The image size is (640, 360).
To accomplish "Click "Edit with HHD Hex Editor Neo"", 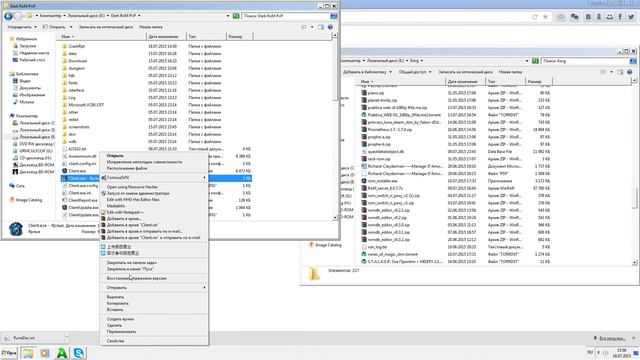I will click(133, 200).
